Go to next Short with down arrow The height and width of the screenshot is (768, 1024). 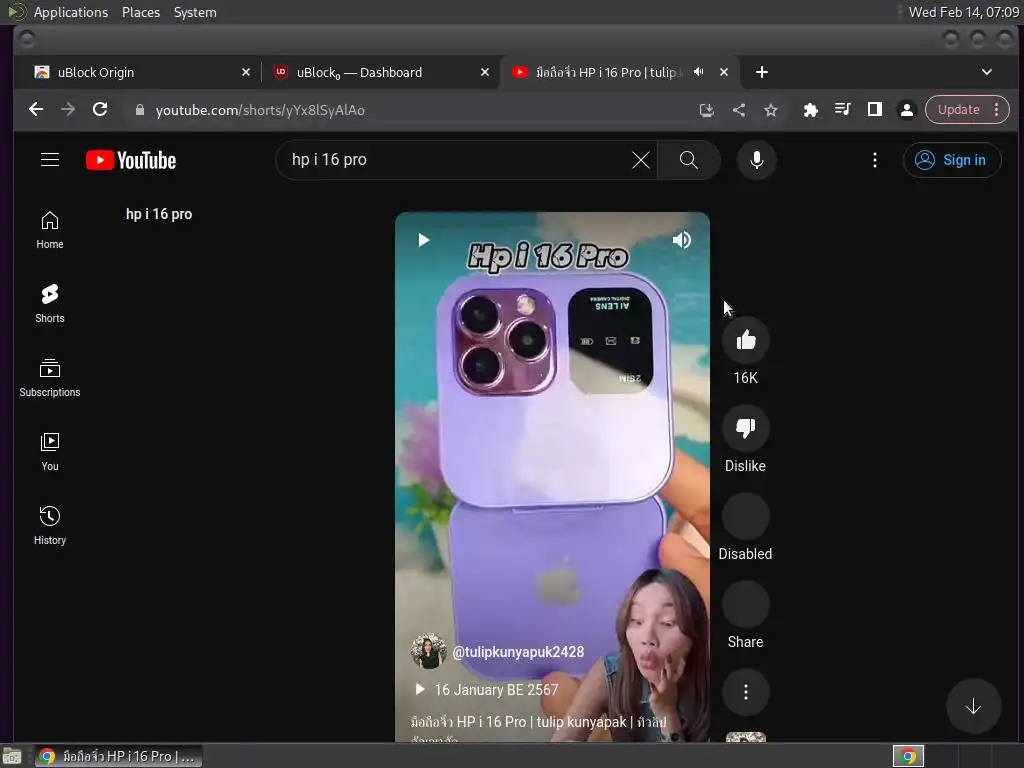click(x=973, y=706)
